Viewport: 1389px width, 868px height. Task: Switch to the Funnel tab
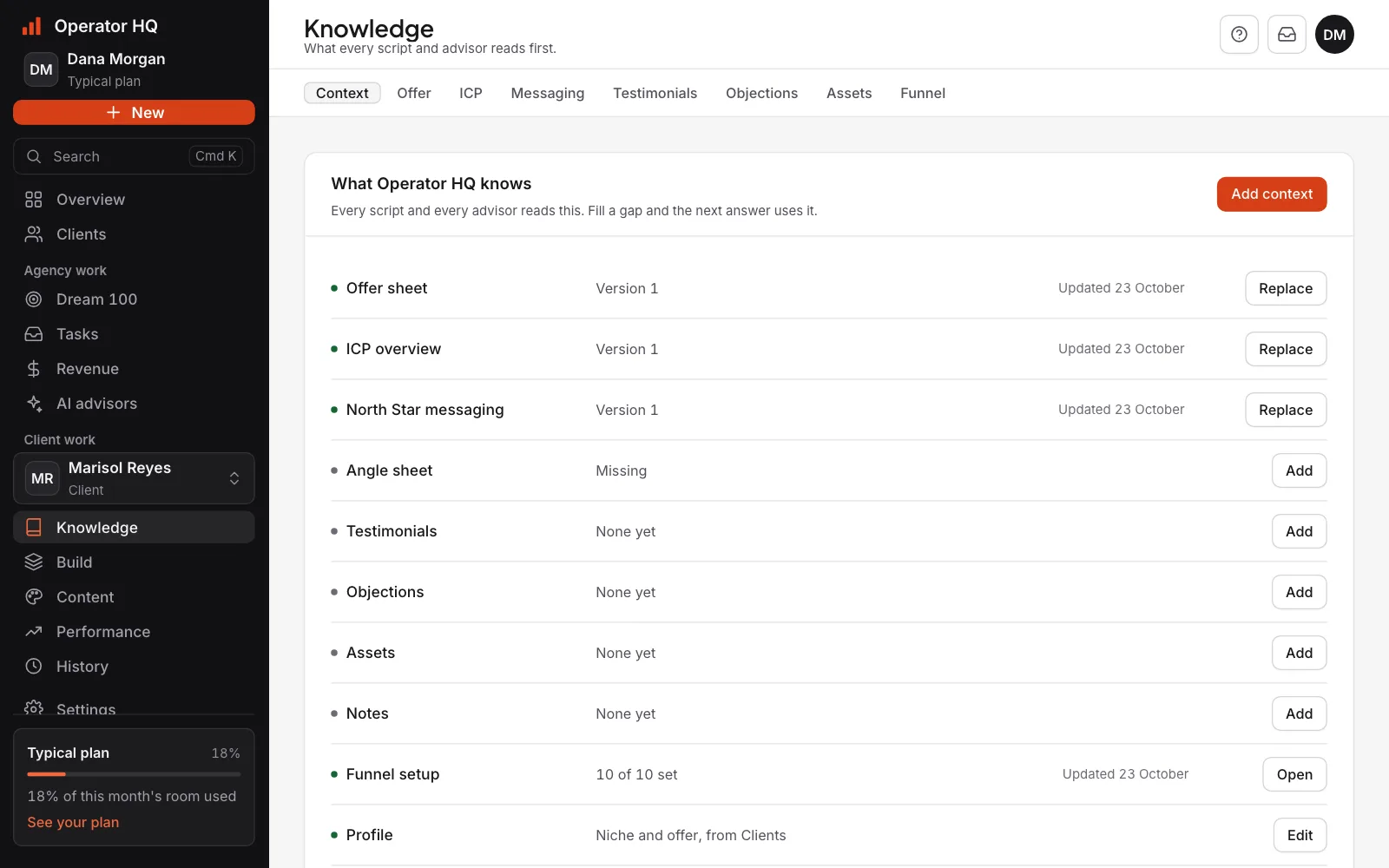[x=923, y=93]
